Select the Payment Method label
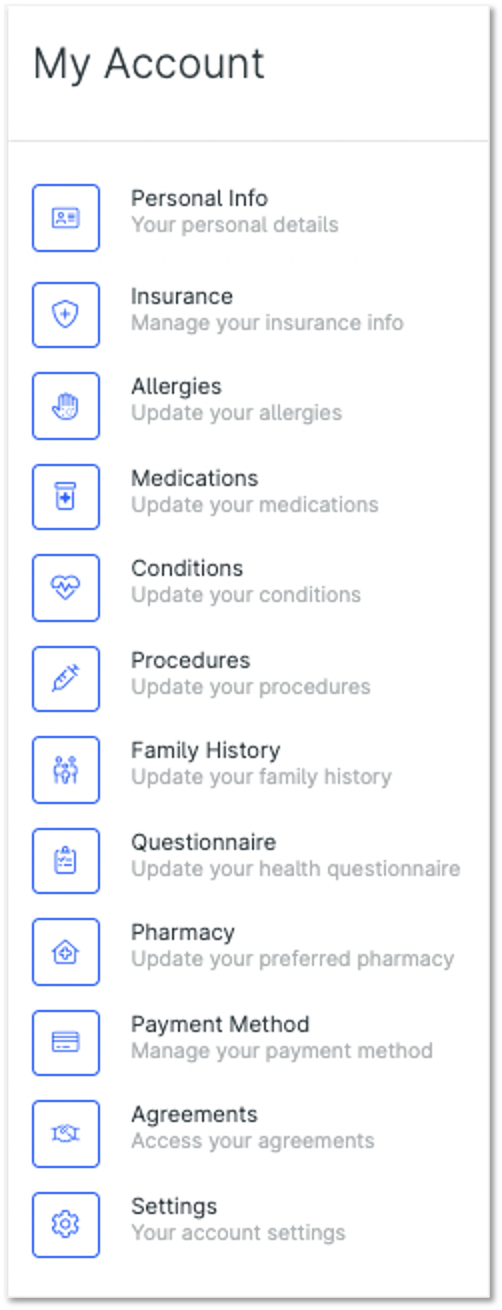Viewport: 502px width, 1310px height. pos(220,1024)
